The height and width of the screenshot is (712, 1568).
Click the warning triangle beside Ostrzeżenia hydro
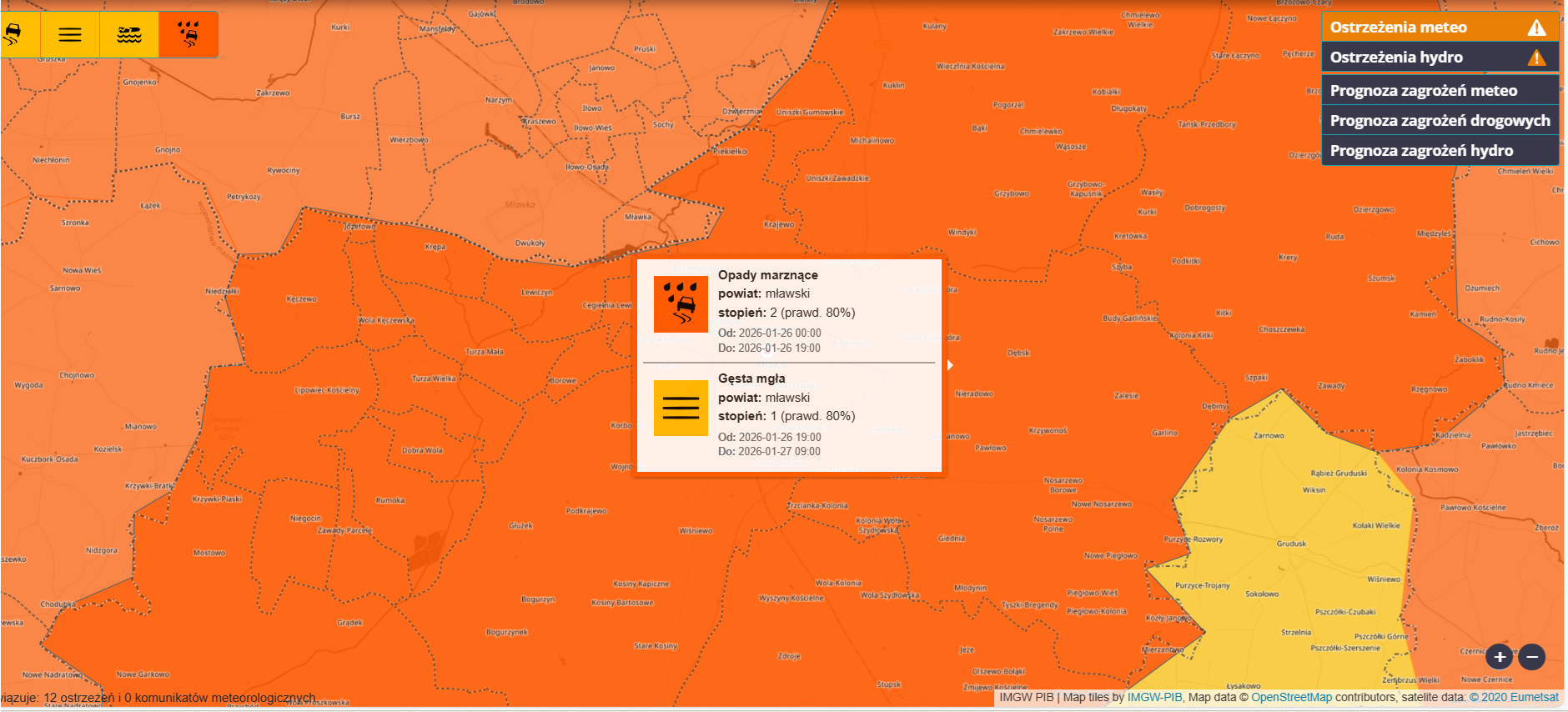pos(1536,58)
